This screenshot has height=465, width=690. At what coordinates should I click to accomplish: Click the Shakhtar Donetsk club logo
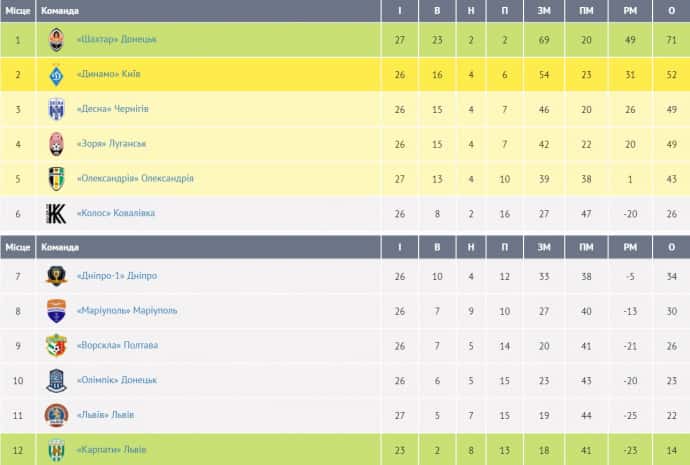(57, 39)
